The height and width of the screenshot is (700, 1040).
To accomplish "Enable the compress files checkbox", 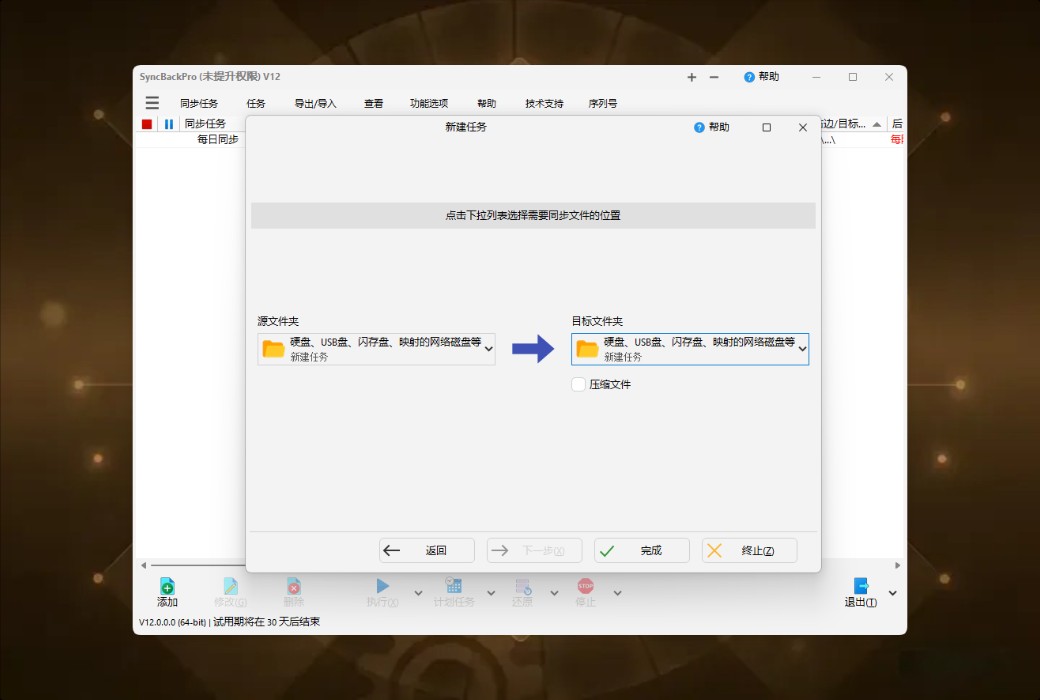I will pyautogui.click(x=577, y=384).
